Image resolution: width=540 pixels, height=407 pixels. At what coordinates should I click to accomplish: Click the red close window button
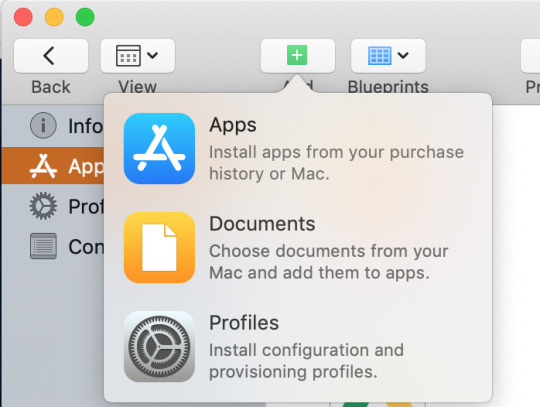click(23, 17)
